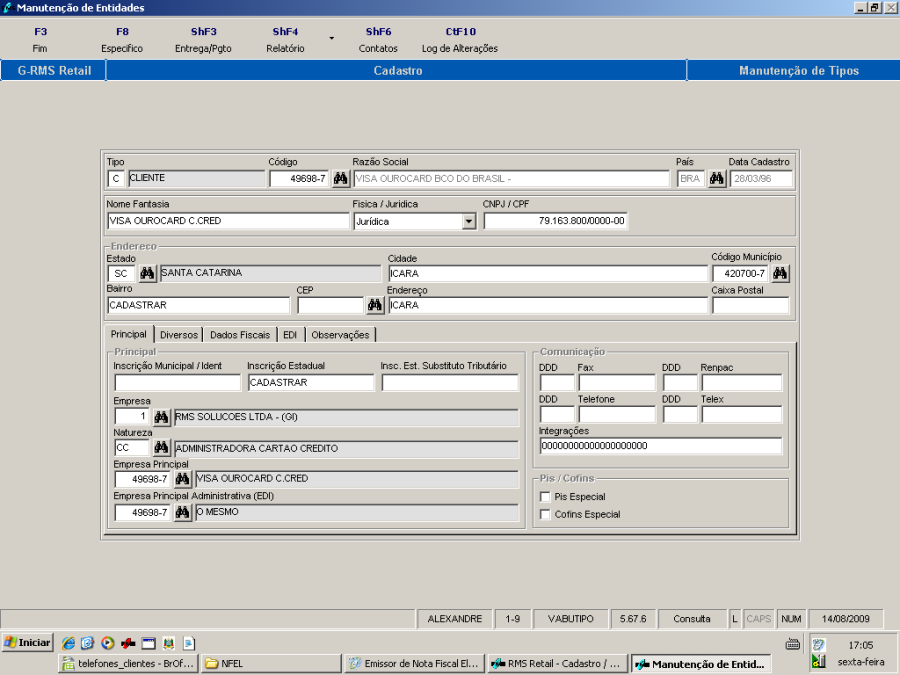Click the Renpac input field
This screenshot has height=675, width=900.
click(742, 382)
